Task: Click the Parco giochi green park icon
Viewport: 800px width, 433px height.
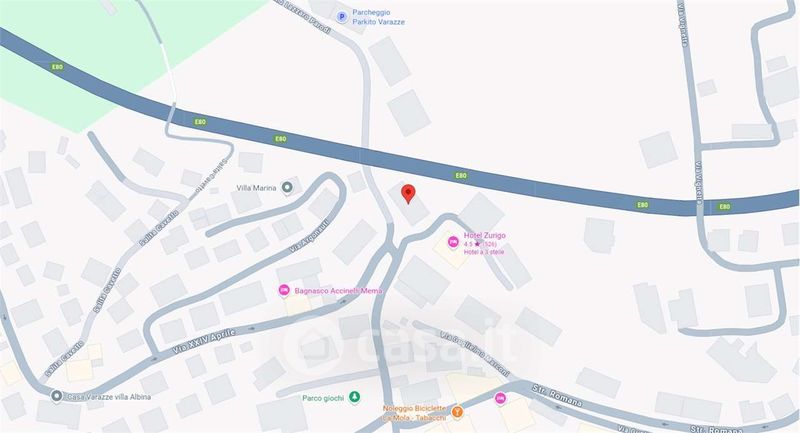Action: pyautogui.click(x=354, y=397)
